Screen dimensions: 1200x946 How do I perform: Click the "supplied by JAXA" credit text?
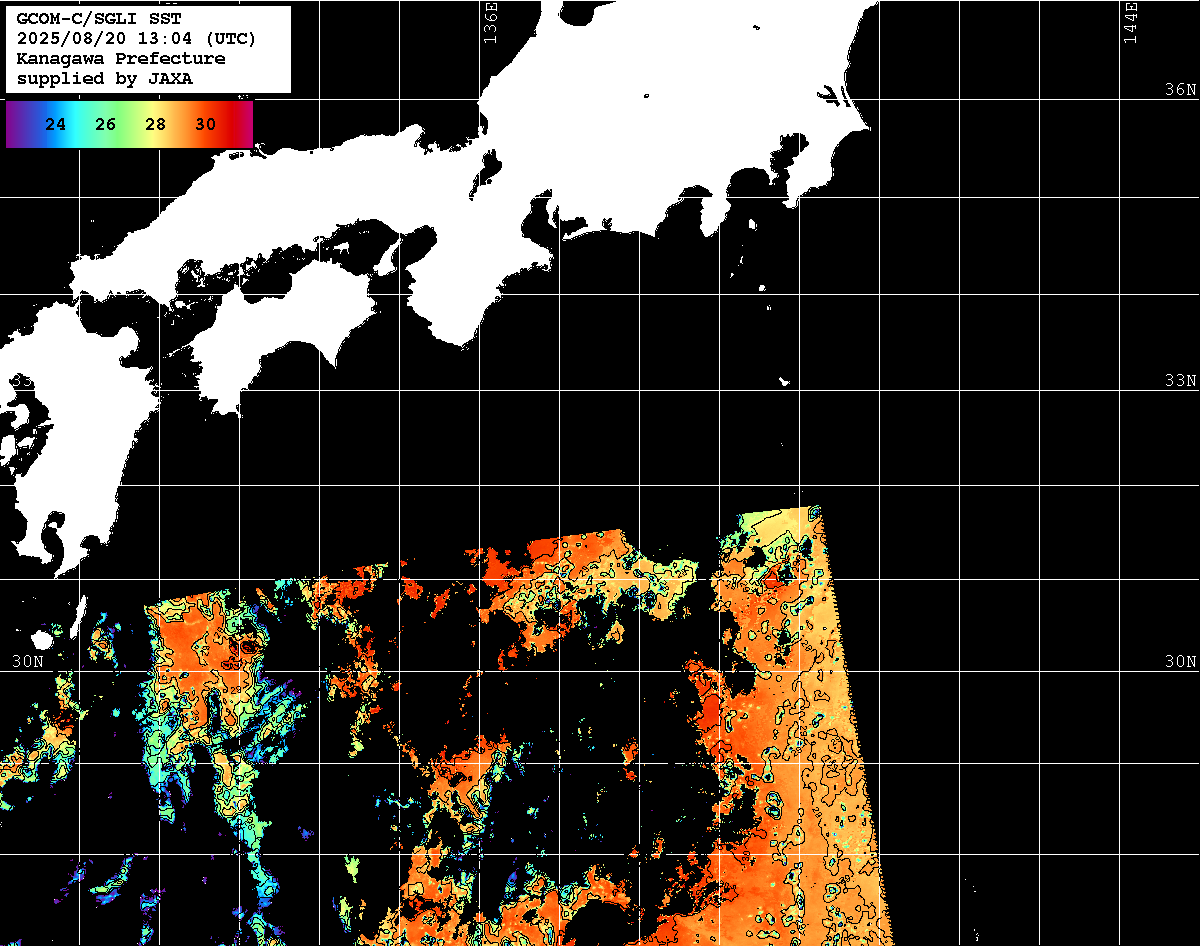(105, 79)
